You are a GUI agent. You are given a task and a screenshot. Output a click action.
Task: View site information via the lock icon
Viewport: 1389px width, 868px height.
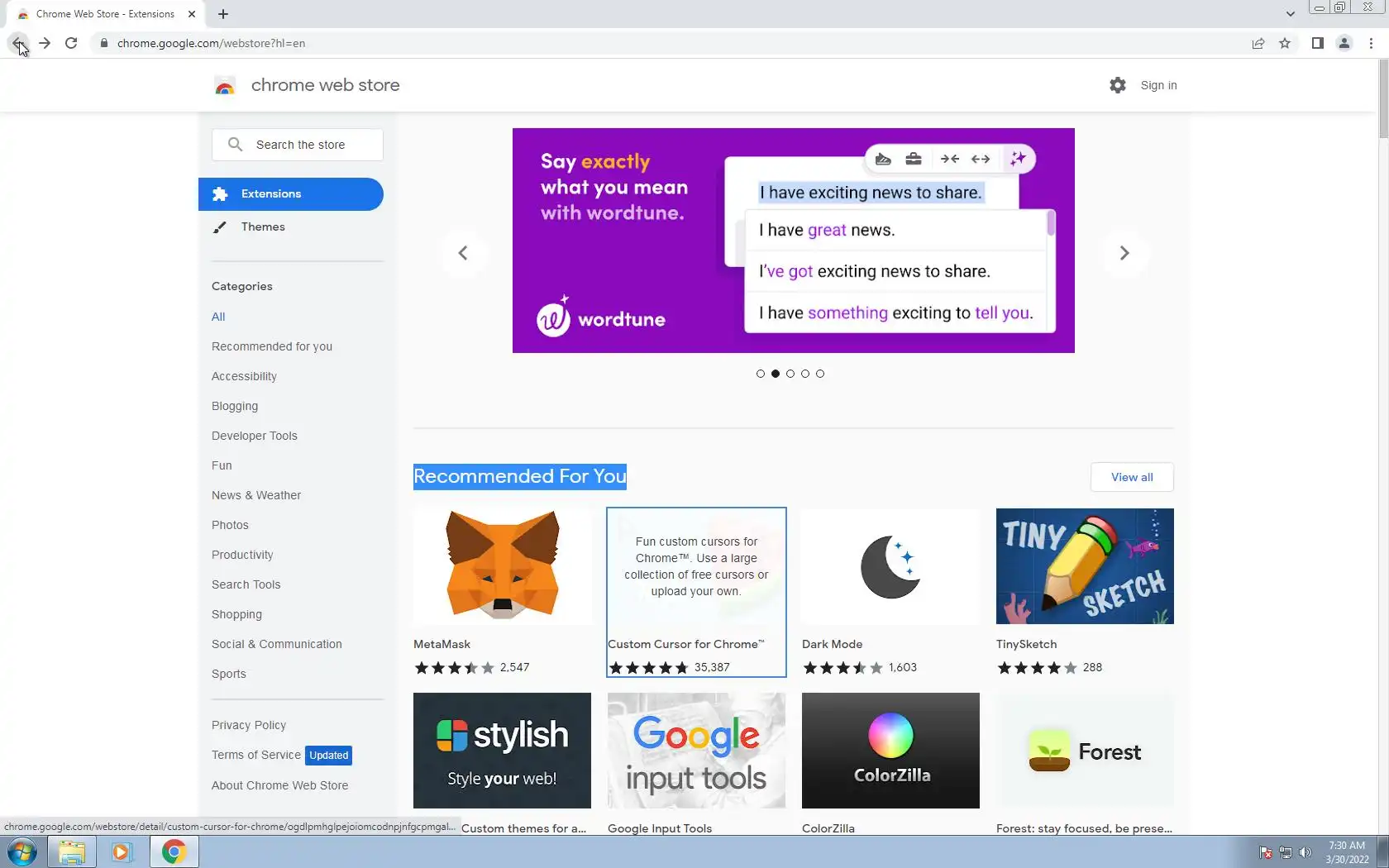[x=103, y=43]
